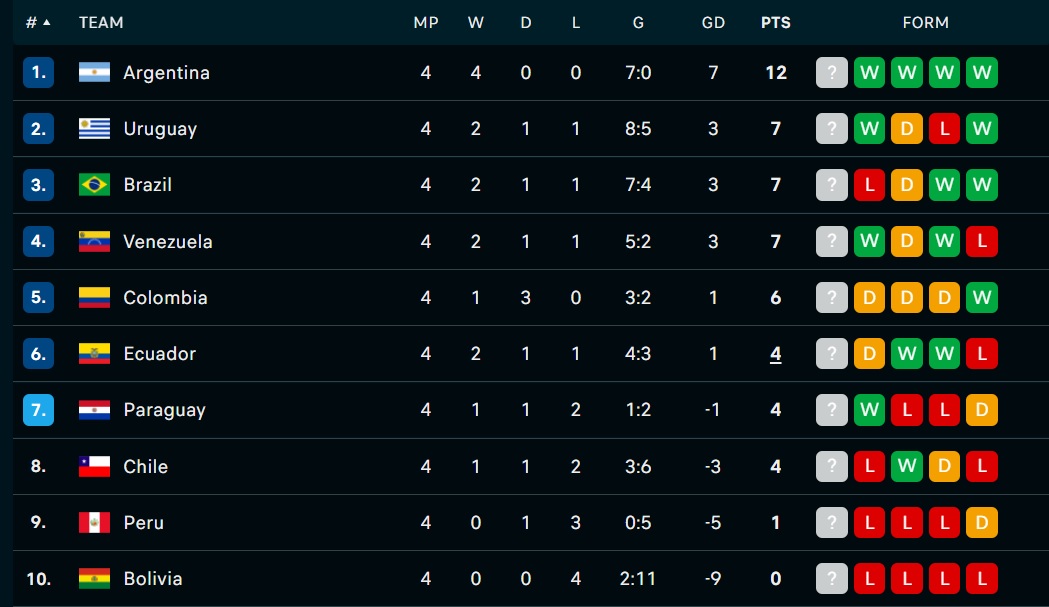1049x607 pixels.
Task: Open the Colombia team link
Action: (x=165, y=298)
